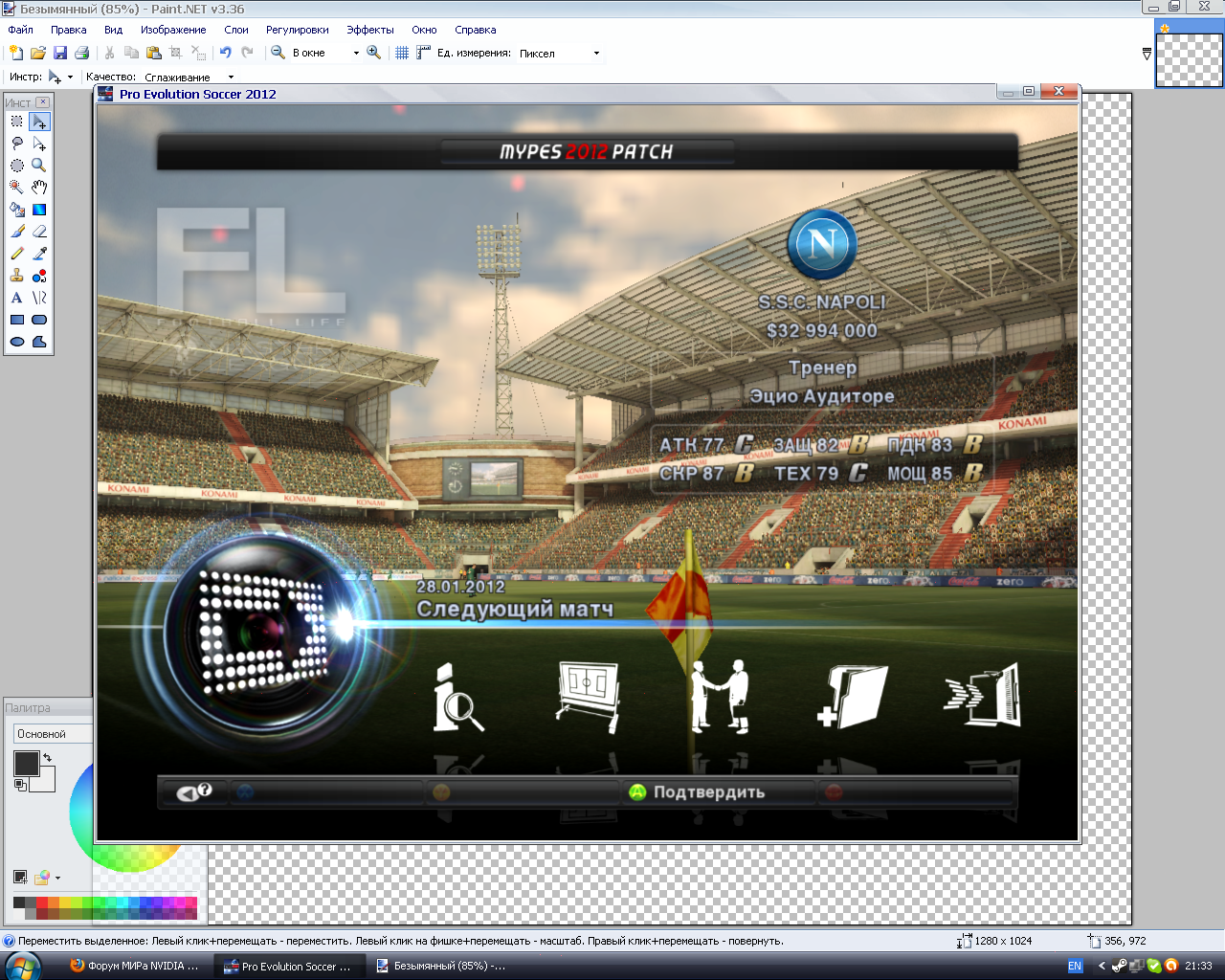
Task: Reset colors to black and white
Action: [20, 785]
